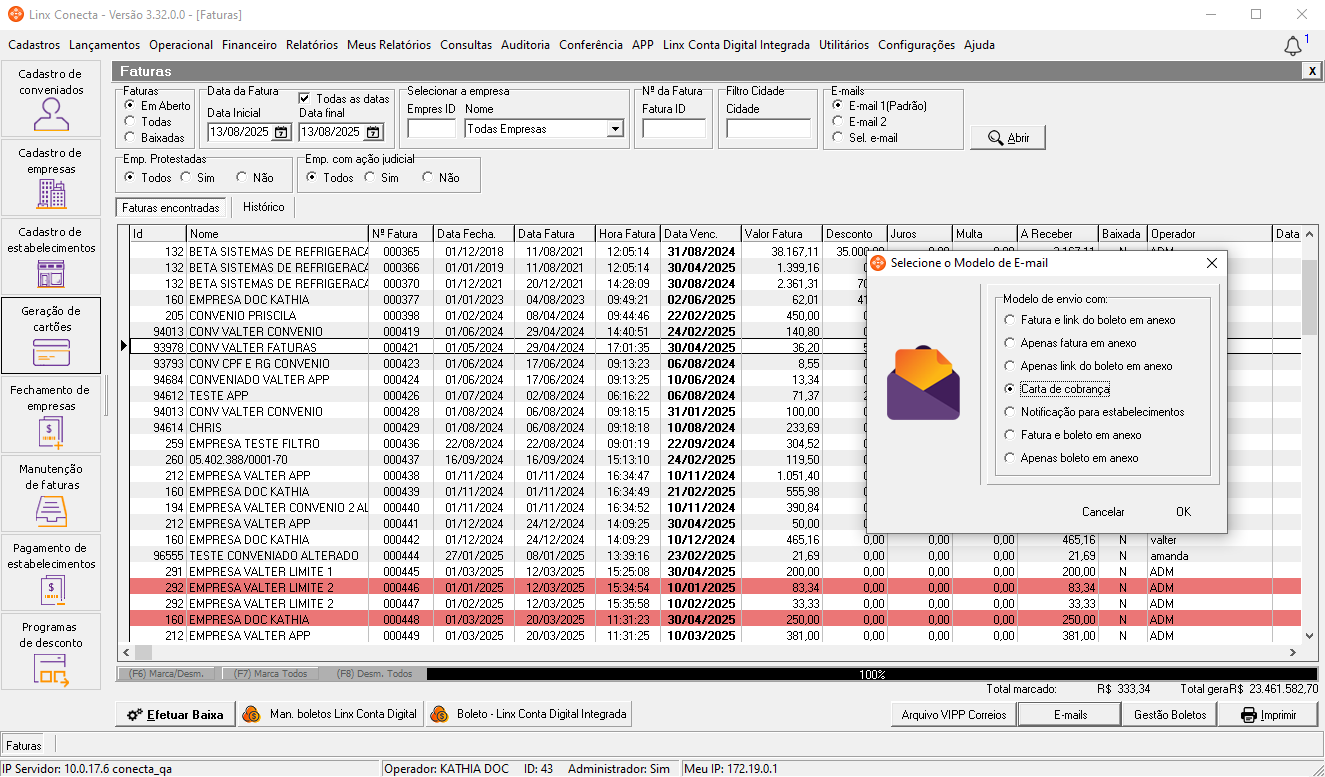Click Arquivo VIPP Correios button

point(954,715)
